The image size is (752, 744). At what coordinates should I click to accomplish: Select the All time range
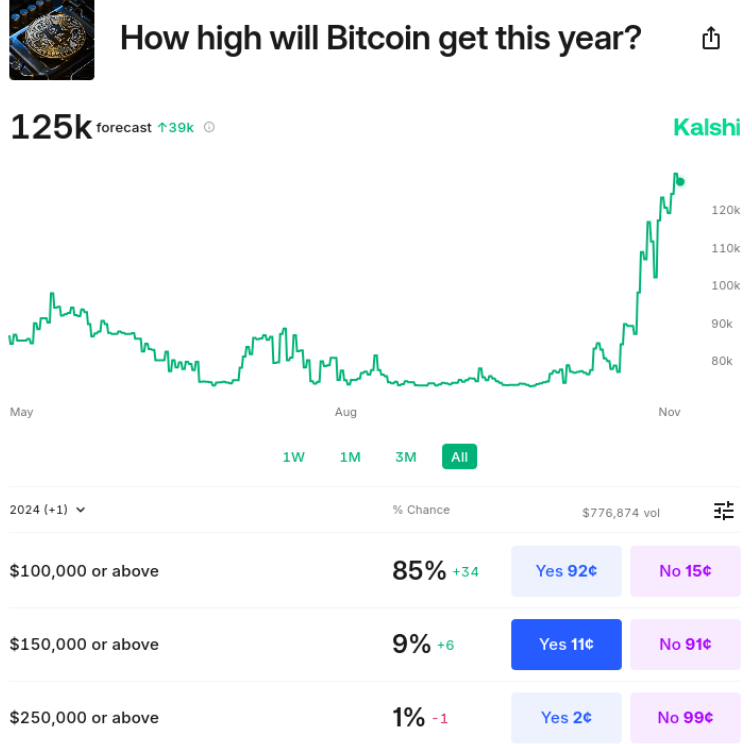point(459,457)
